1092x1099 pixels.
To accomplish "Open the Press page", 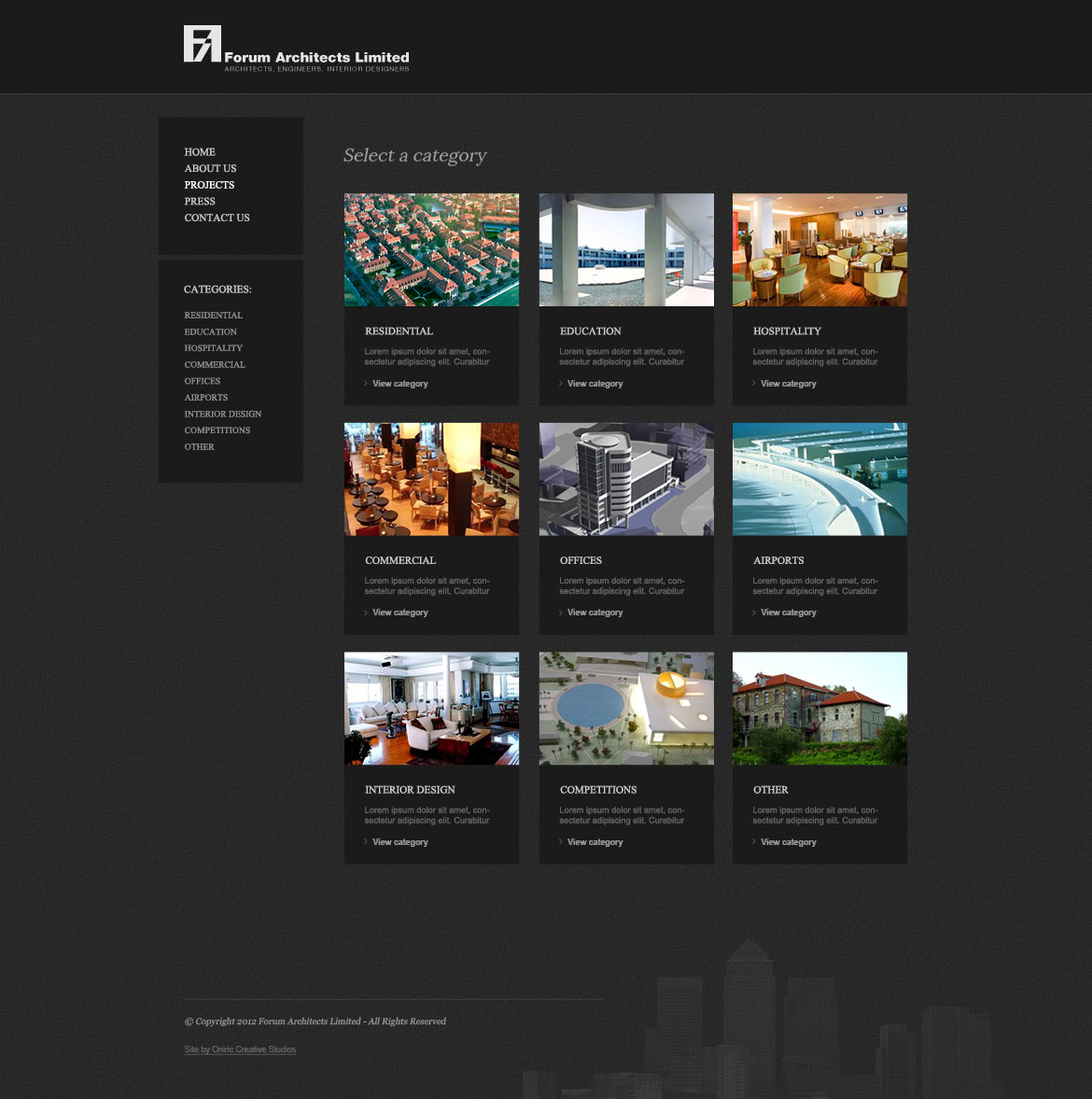I will (x=200, y=201).
